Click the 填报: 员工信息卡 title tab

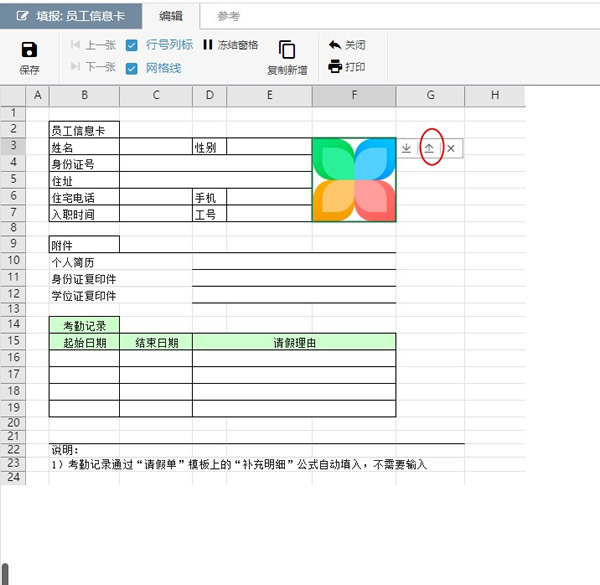click(x=72, y=16)
